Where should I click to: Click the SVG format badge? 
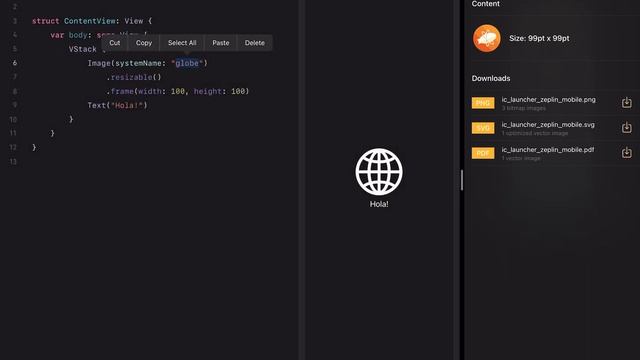click(483, 128)
